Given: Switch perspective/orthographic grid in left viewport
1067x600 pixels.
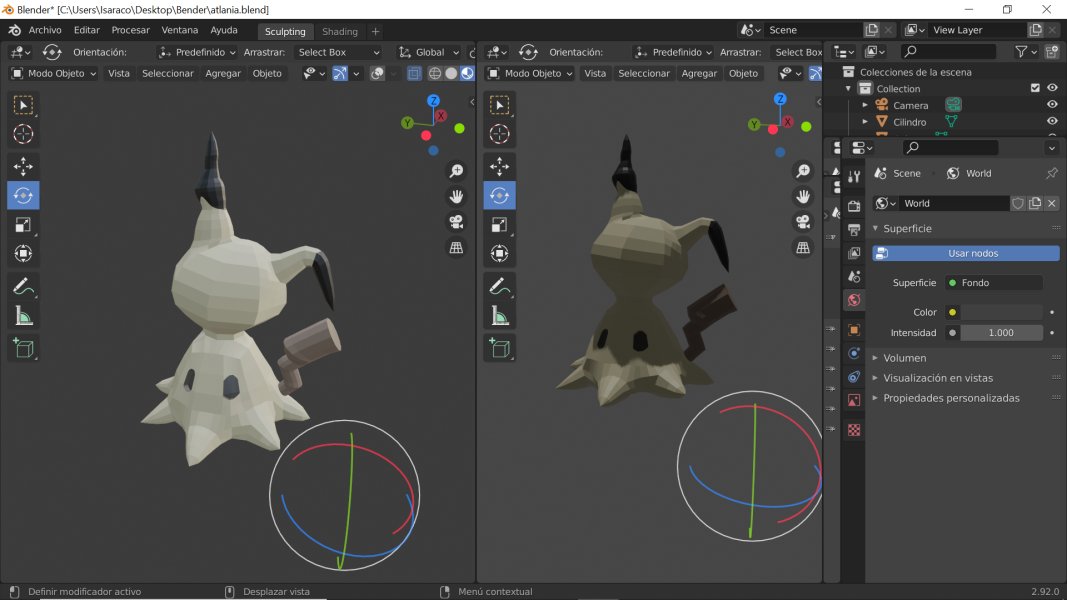Looking at the screenshot, I should pyautogui.click(x=456, y=248).
